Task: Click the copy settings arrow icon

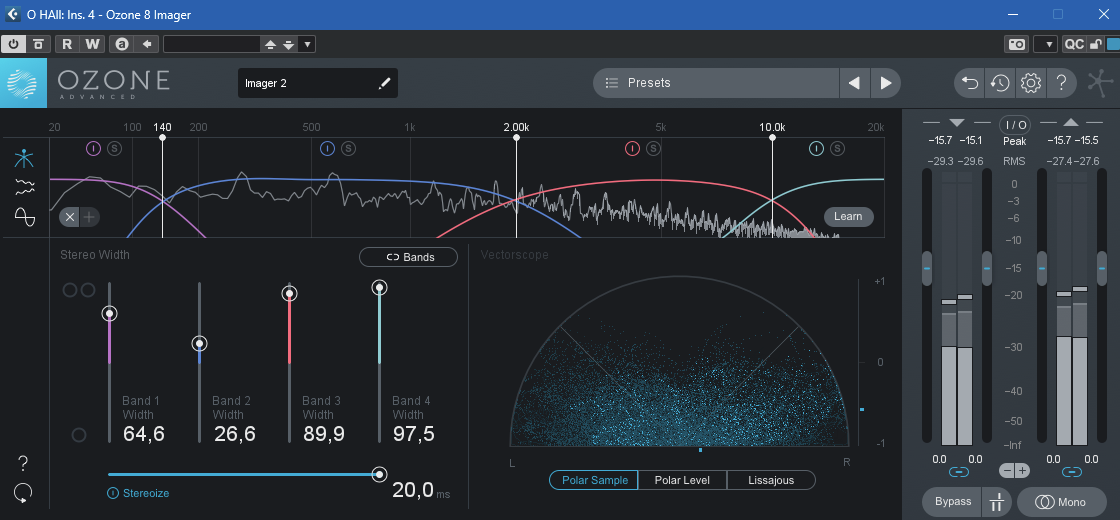Action: pyautogui.click(x=146, y=44)
